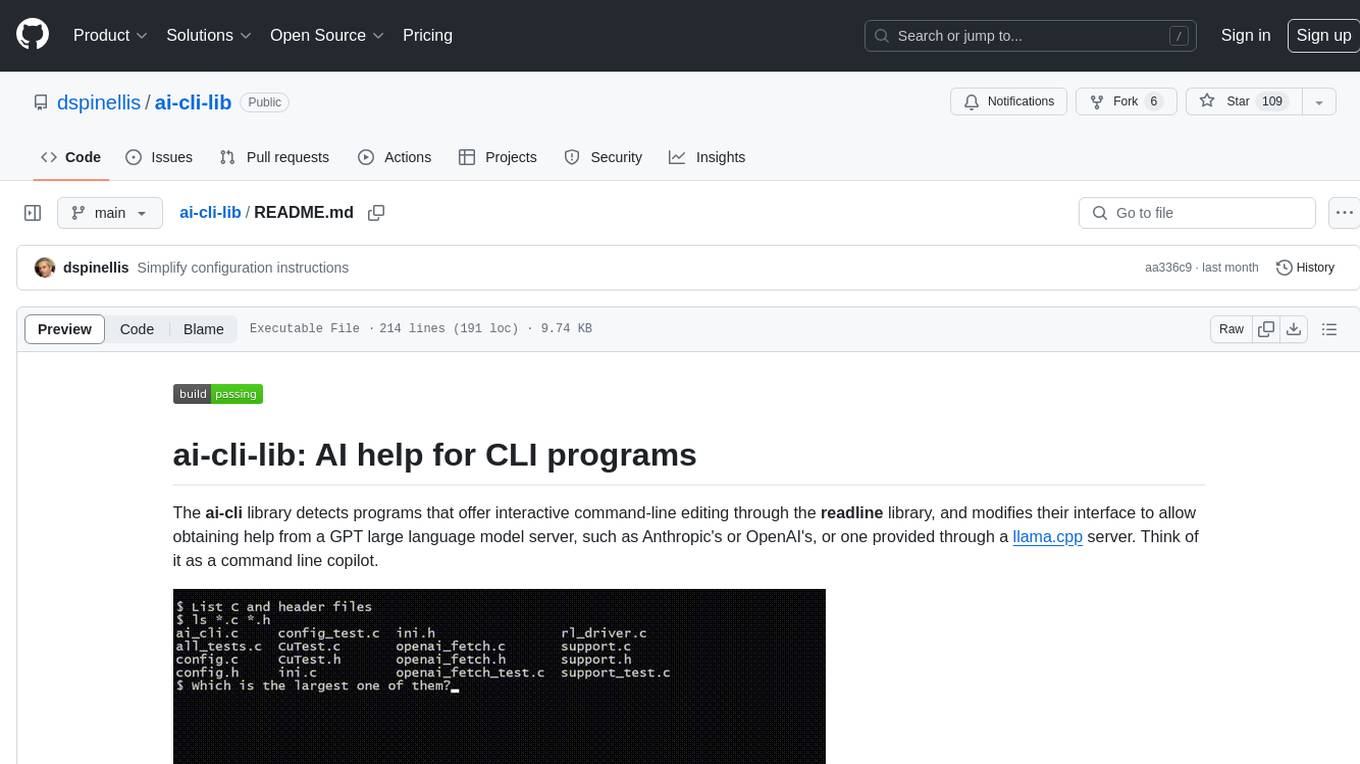Open the Pricing page
This screenshot has height=764, width=1360.
coord(427,35)
